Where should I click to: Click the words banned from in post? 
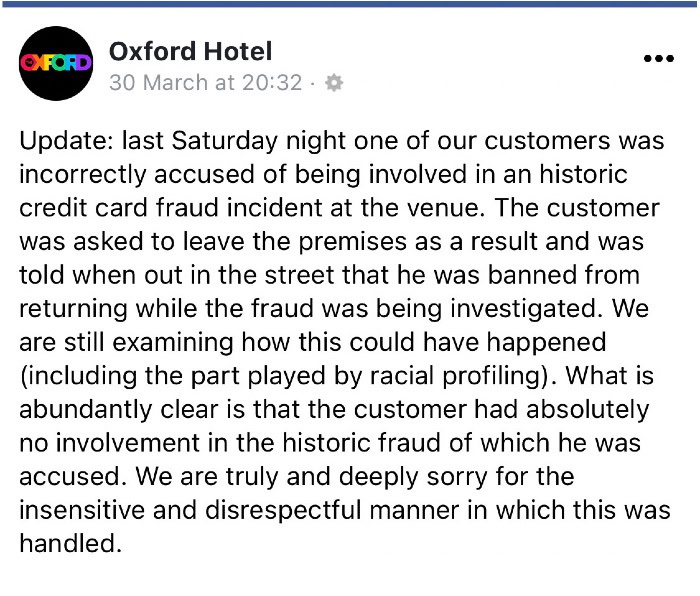[563, 275]
